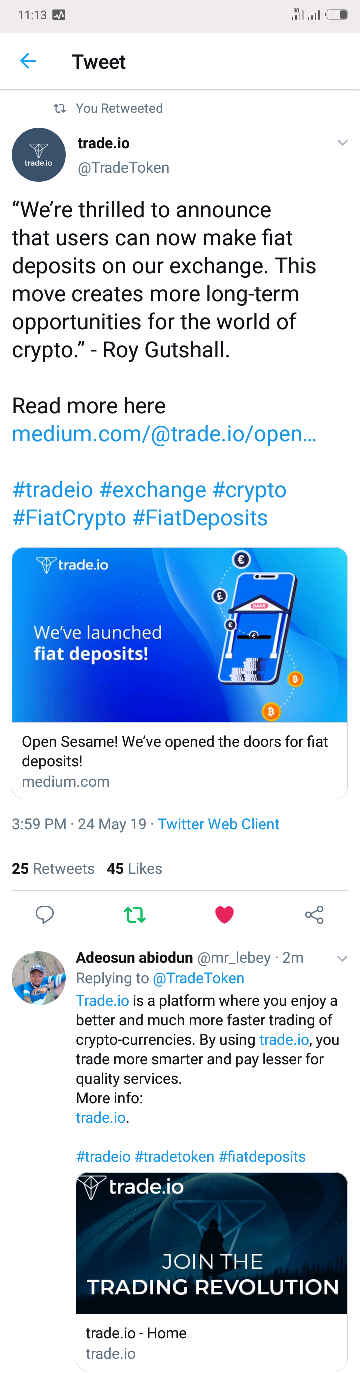Open the fiat deposits card image

click(180, 634)
